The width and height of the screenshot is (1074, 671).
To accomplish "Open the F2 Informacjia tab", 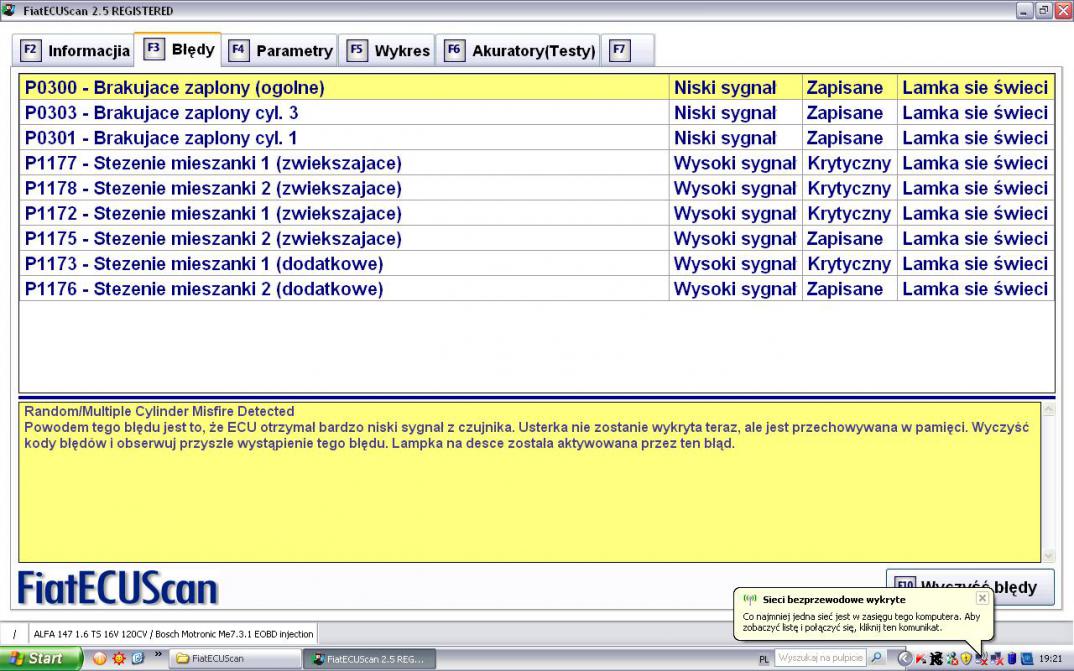I will click(73, 51).
